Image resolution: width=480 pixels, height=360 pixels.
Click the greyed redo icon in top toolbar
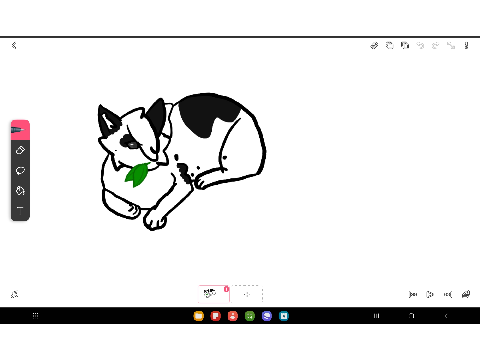tap(435, 46)
